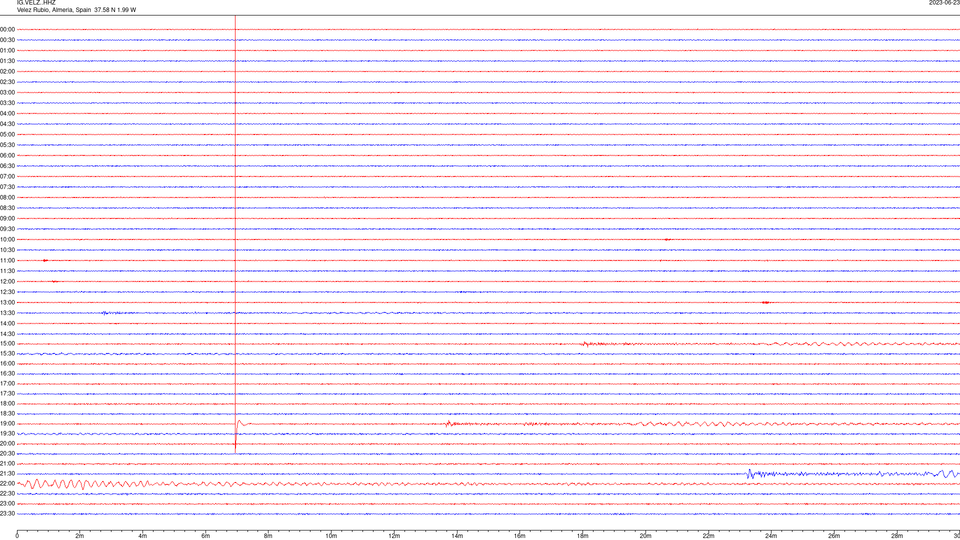Click the event onset on the 21:30 trace

coord(749,474)
